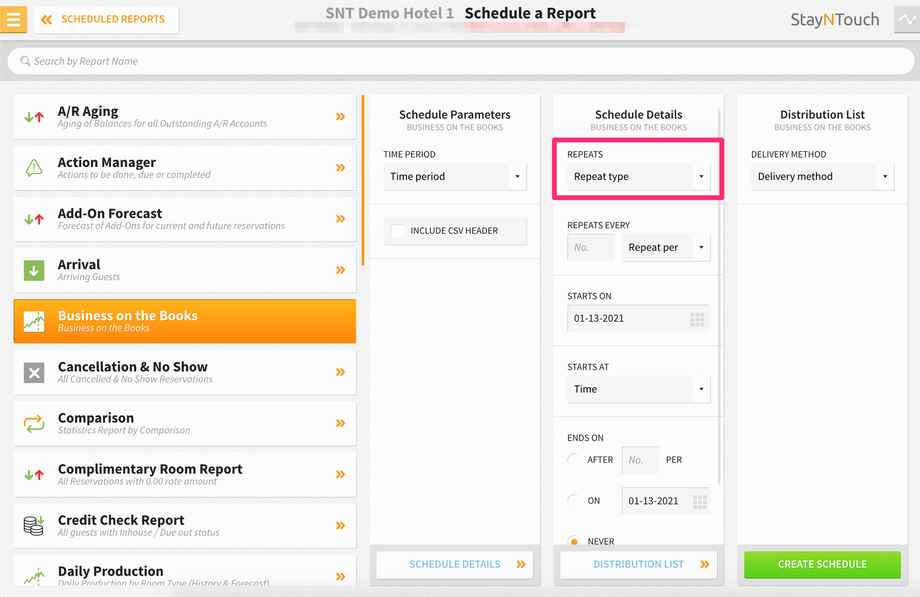The width and height of the screenshot is (920, 597).
Task: Select the Cancellation & No Show report
Action: (185, 372)
